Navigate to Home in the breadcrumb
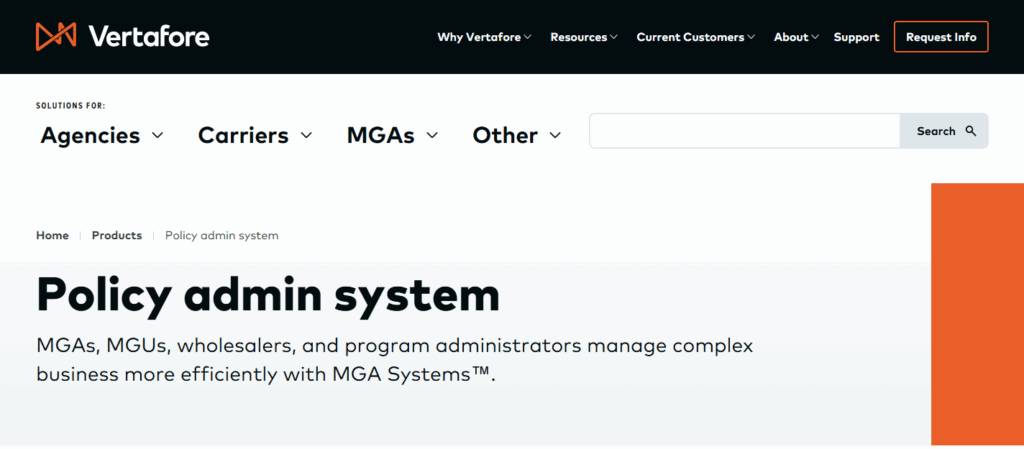The image size is (1024, 449). click(x=52, y=235)
